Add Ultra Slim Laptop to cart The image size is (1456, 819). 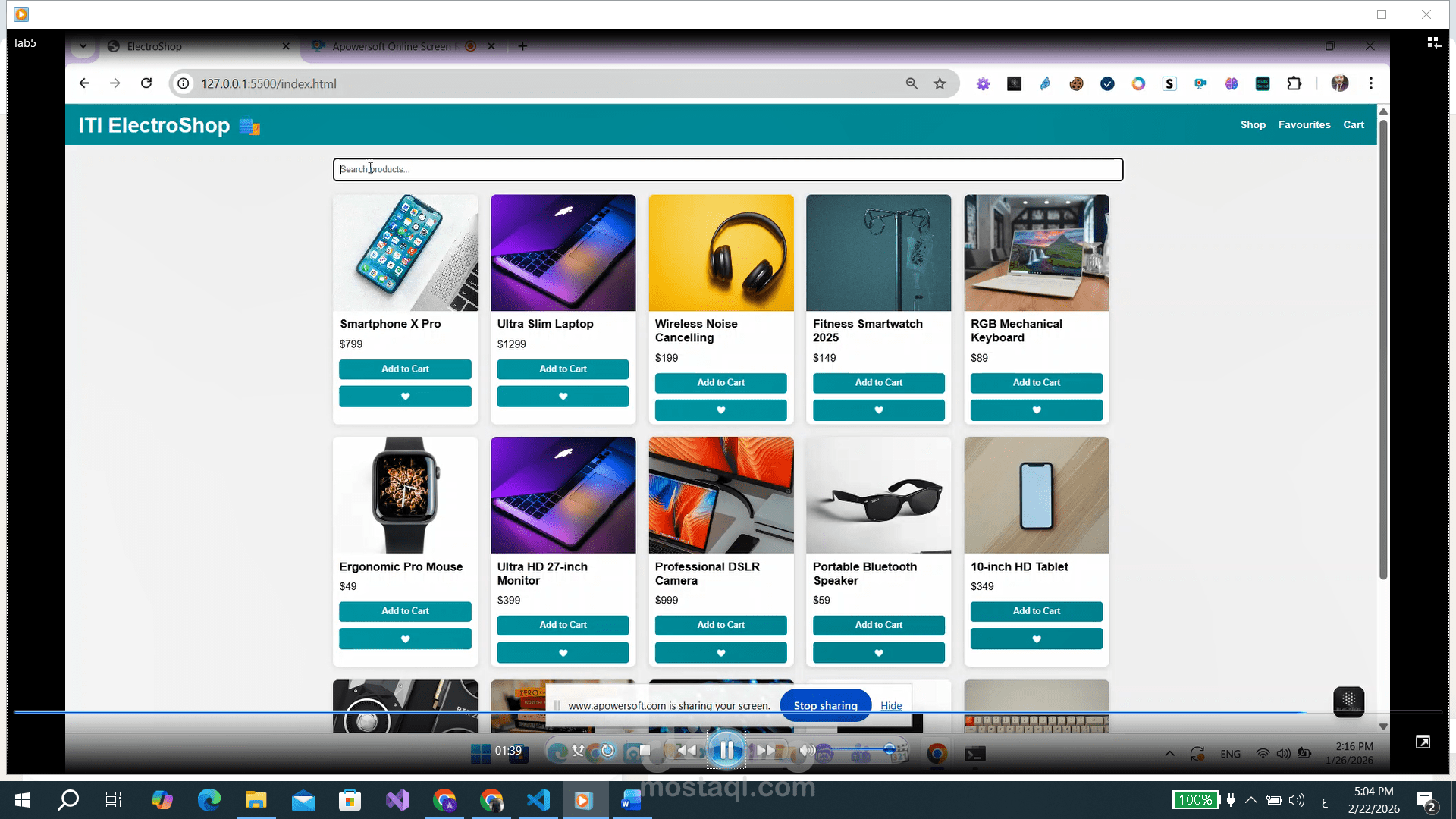pos(563,369)
